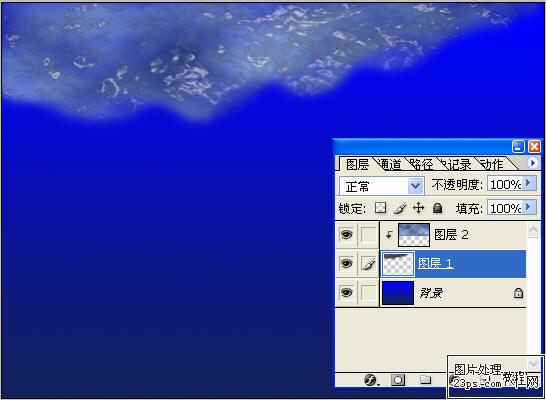This screenshot has width=546, height=400.
Task: Click the padlock on 背景 layer
Action: point(518,293)
